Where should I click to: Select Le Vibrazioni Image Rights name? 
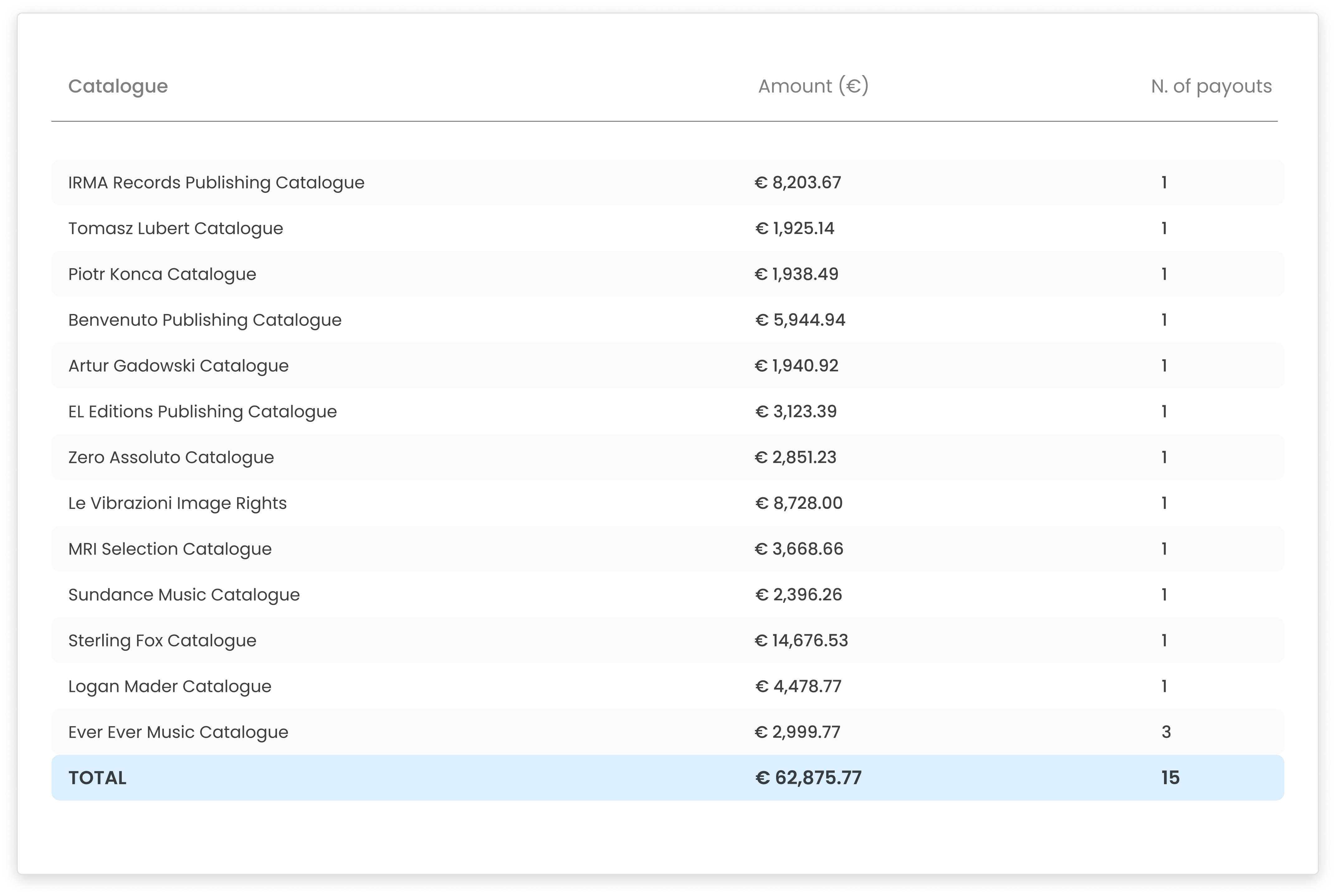pyautogui.click(x=177, y=503)
